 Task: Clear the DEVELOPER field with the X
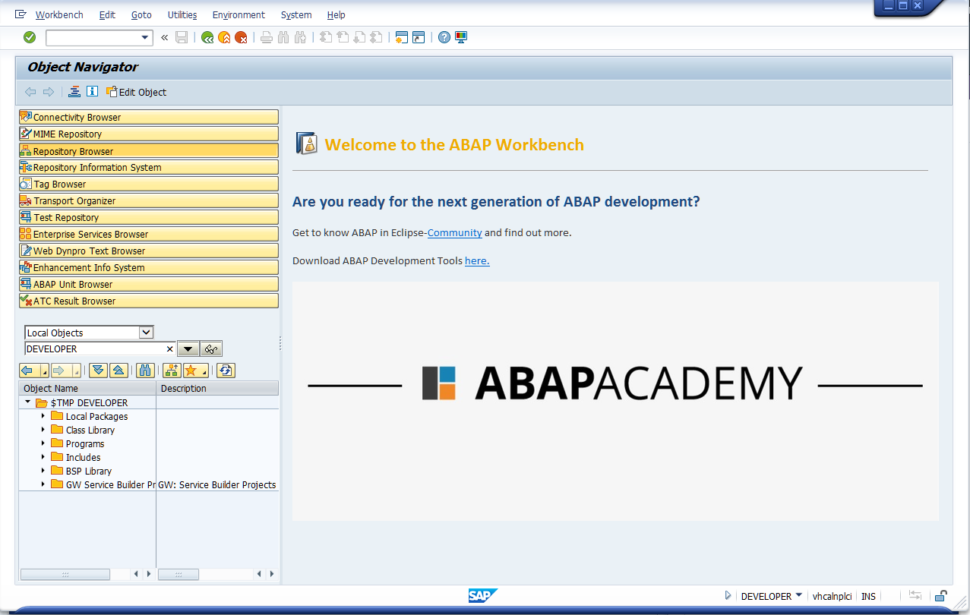(170, 349)
